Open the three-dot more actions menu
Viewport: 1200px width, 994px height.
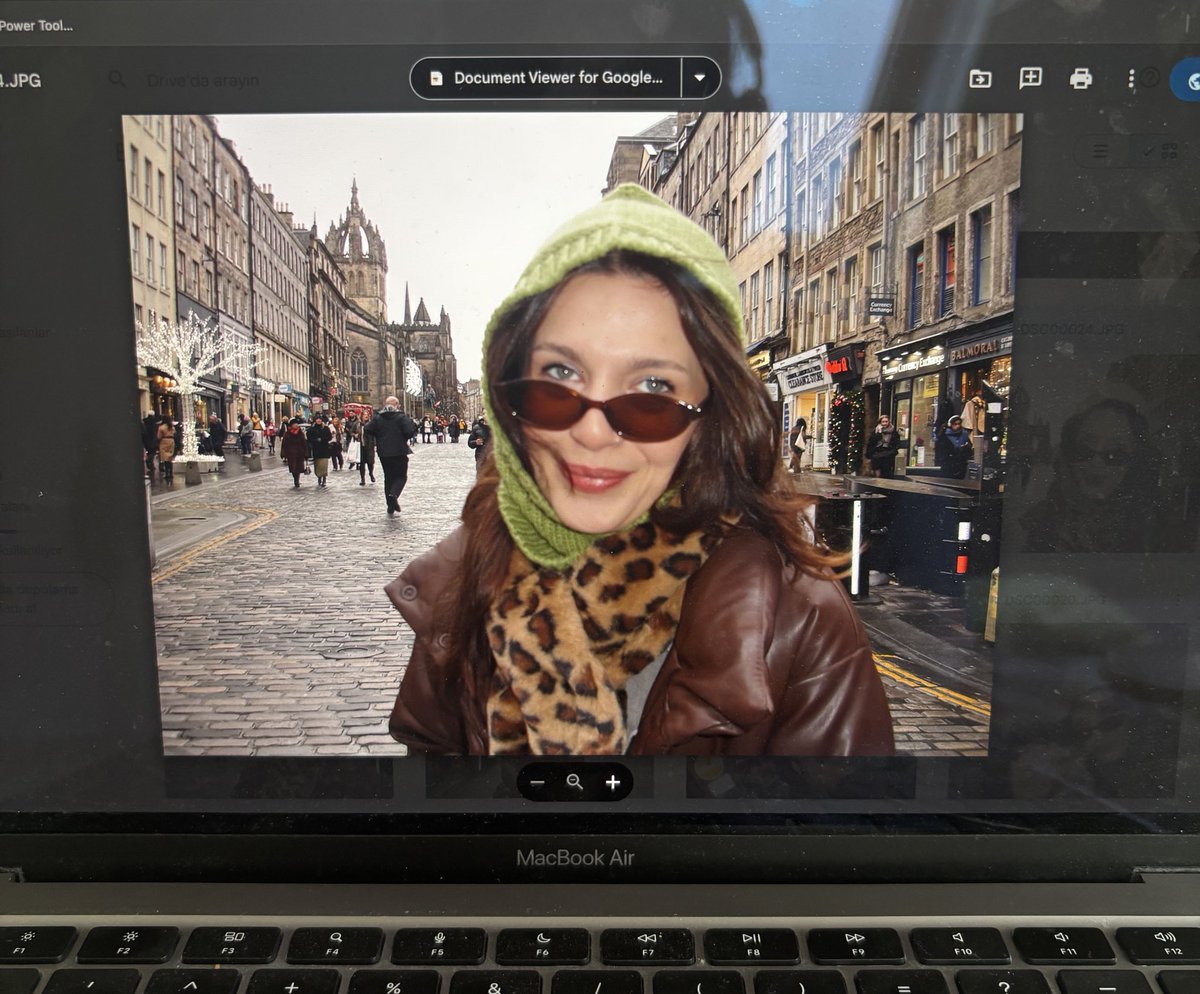coord(1131,78)
